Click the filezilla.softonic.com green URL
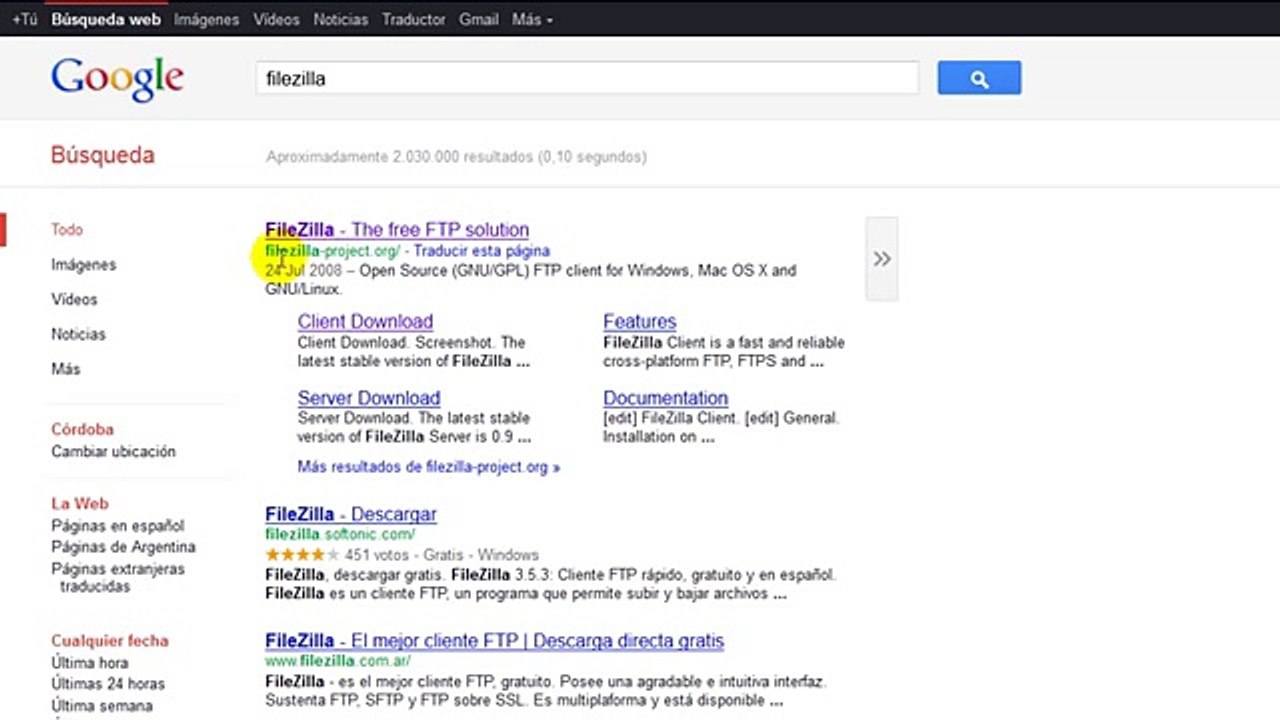 click(x=340, y=535)
